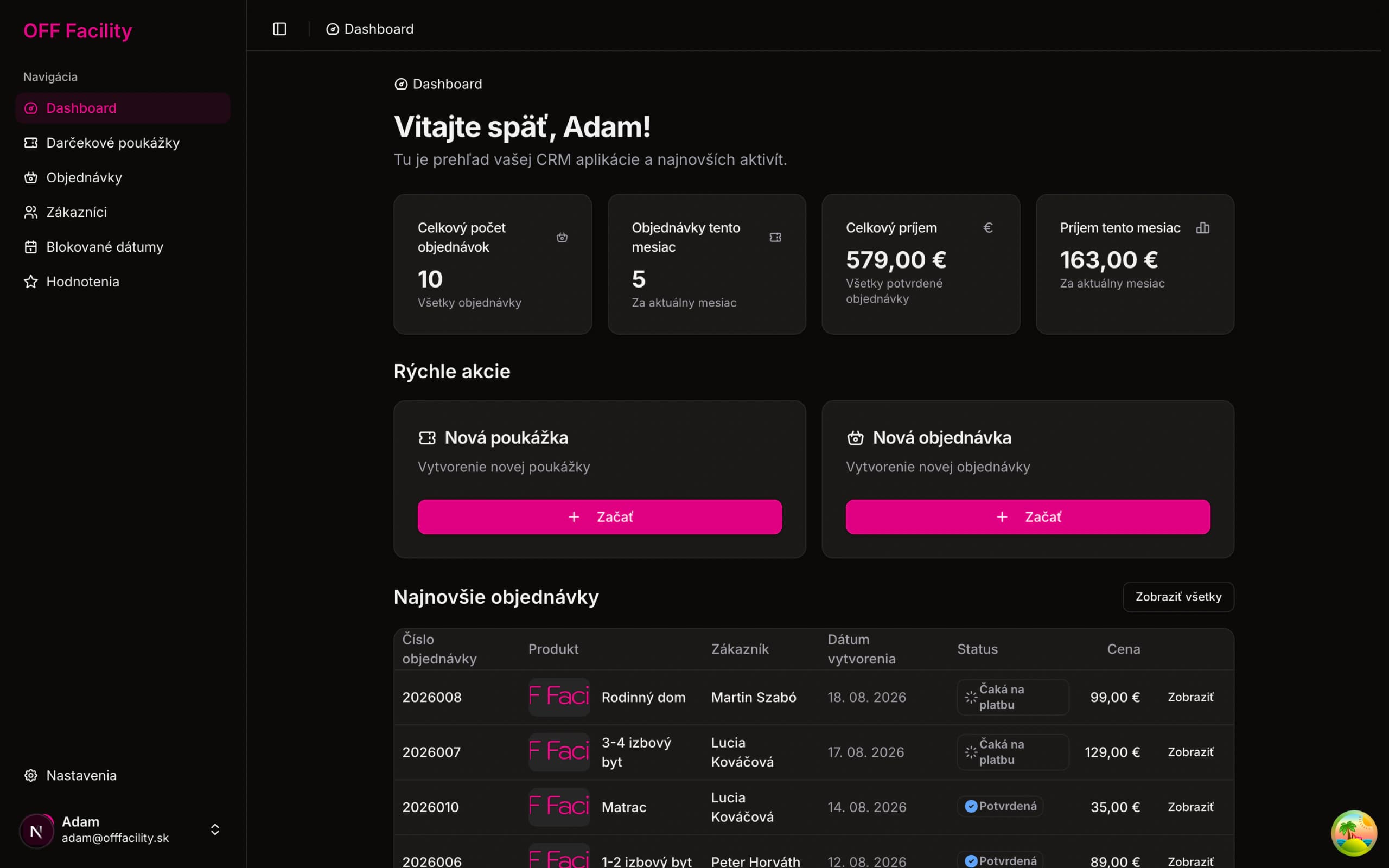This screenshot has height=868, width=1389.
Task: Click the Zákazníci people icon in sidebar
Action: tap(31, 212)
